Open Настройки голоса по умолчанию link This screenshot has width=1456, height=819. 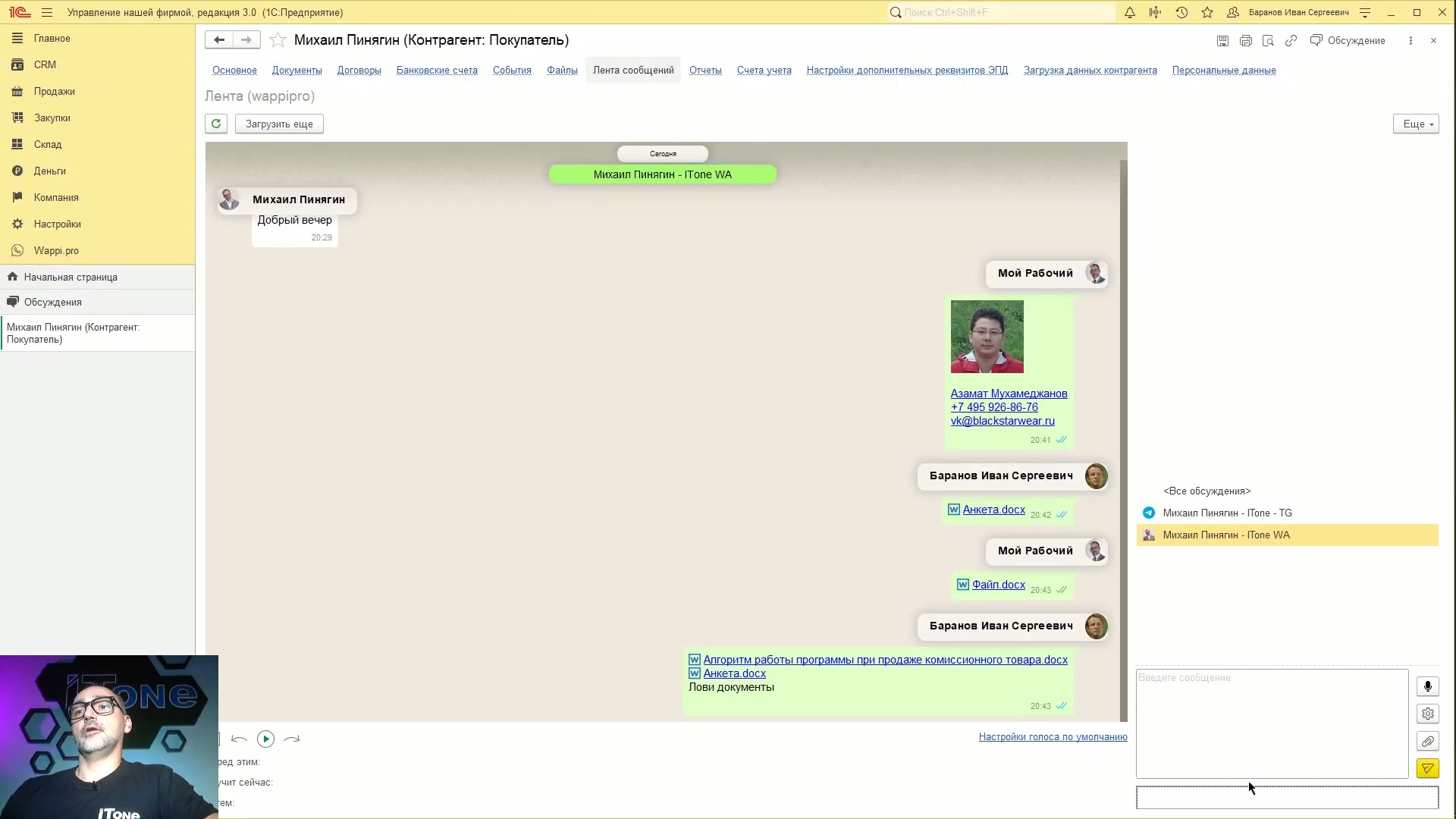click(1053, 736)
